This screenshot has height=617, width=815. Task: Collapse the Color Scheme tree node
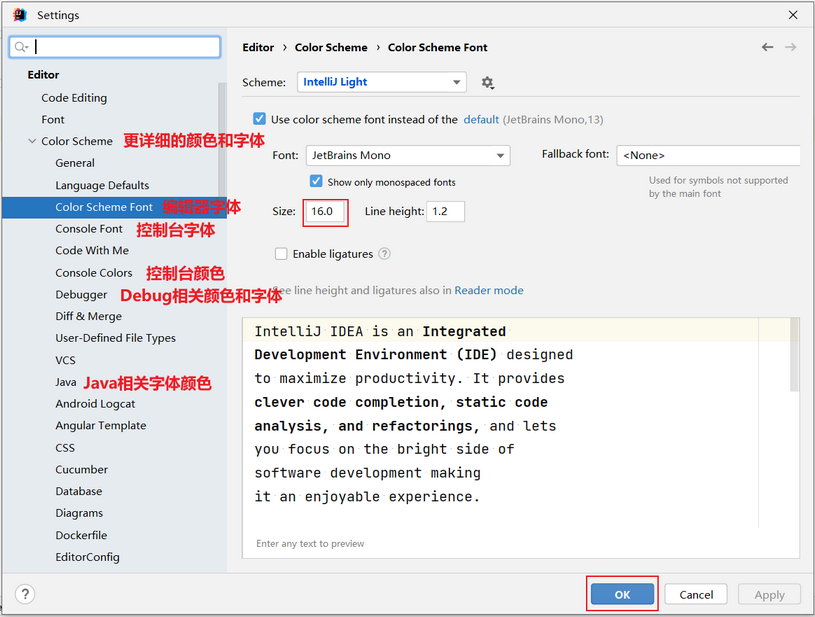point(32,141)
